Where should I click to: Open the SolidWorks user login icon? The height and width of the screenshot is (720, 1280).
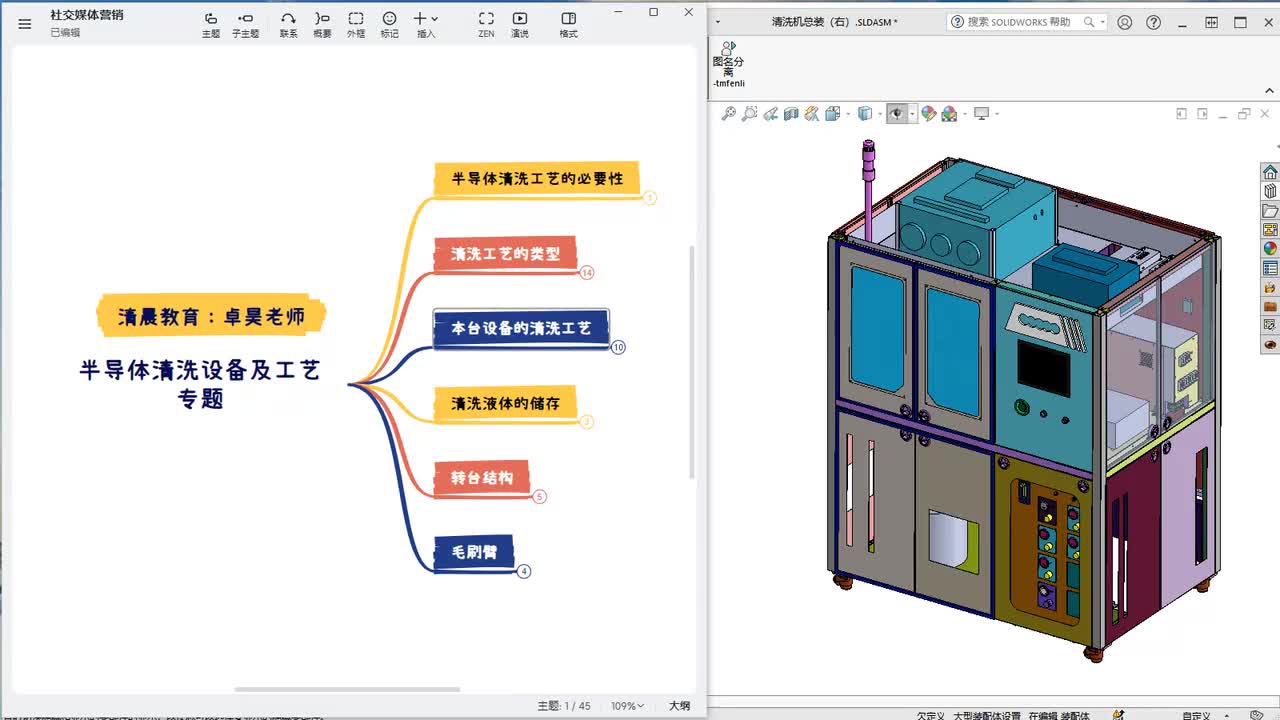pos(1125,22)
